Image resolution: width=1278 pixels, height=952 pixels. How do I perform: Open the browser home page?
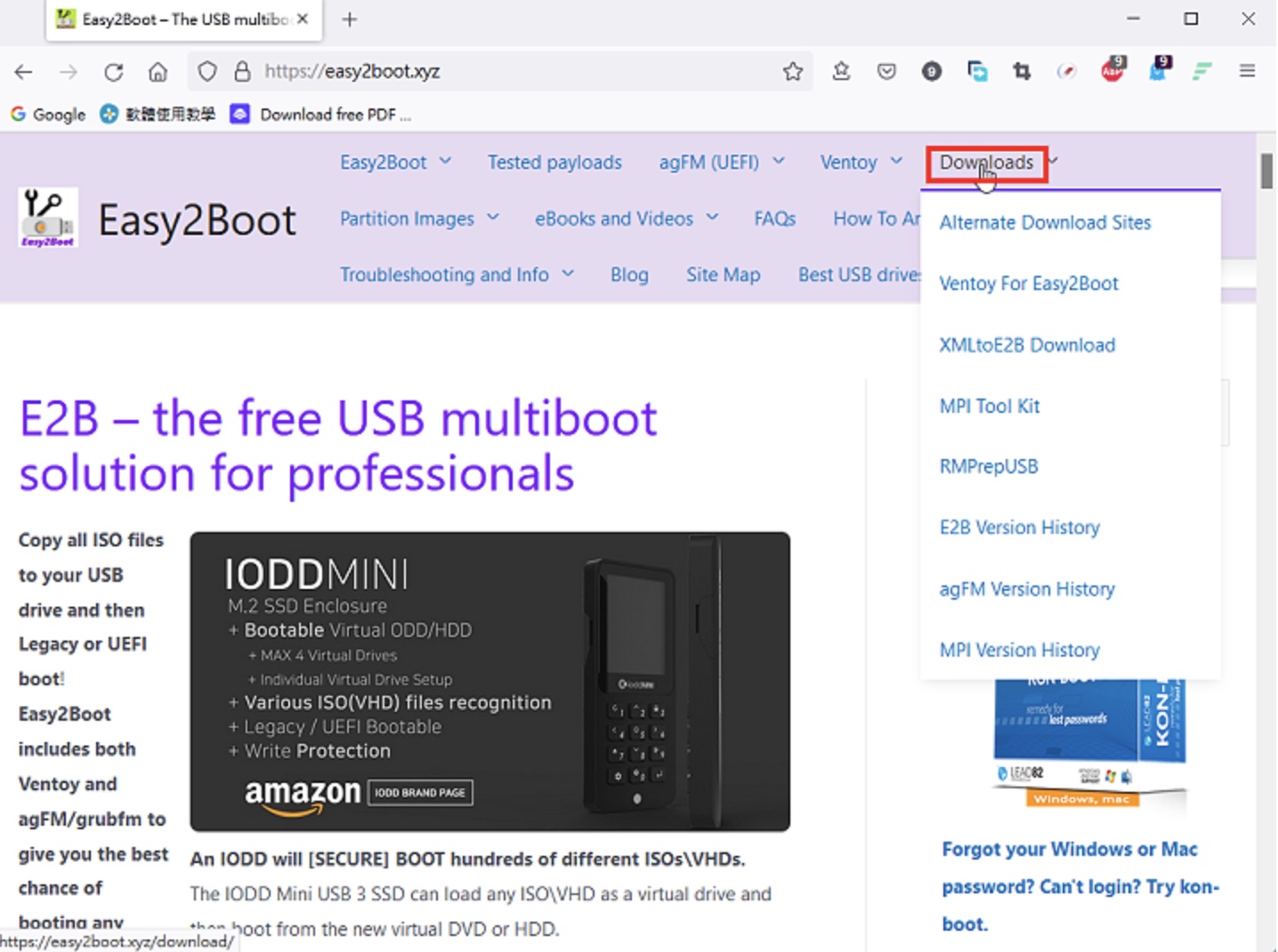click(x=158, y=72)
